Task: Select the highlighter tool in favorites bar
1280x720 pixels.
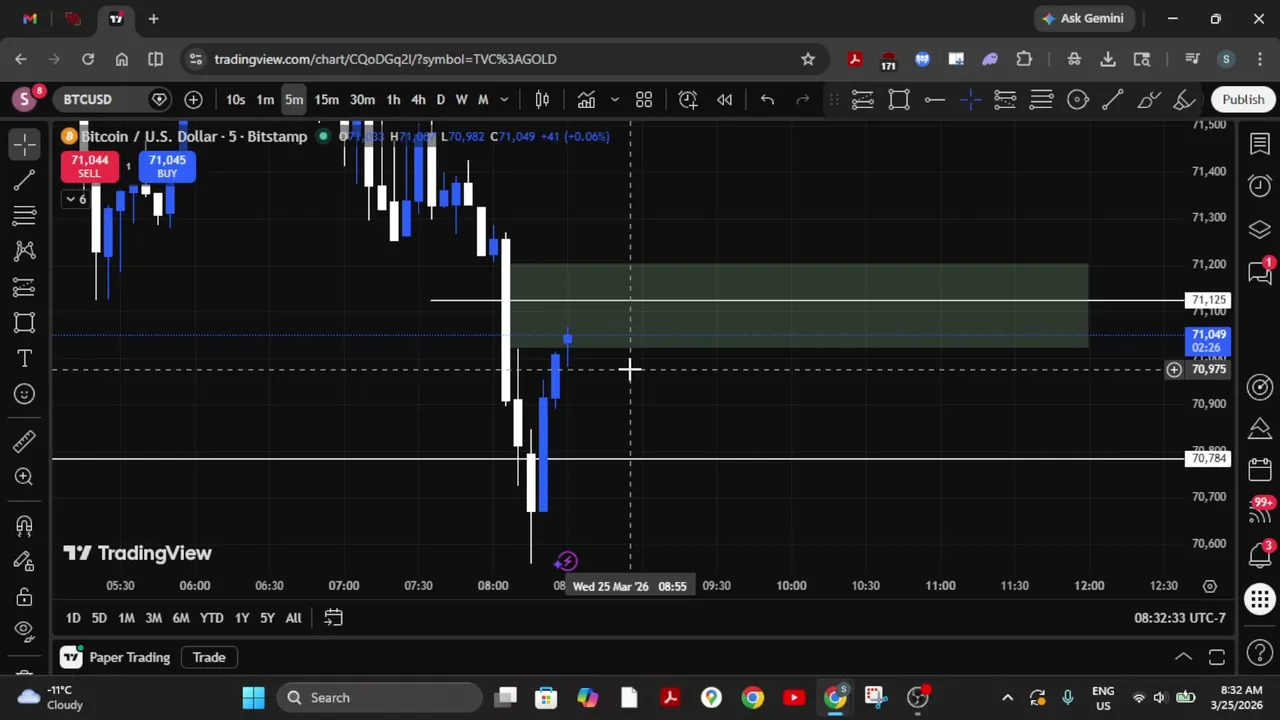Action: pyautogui.click(x=1185, y=99)
